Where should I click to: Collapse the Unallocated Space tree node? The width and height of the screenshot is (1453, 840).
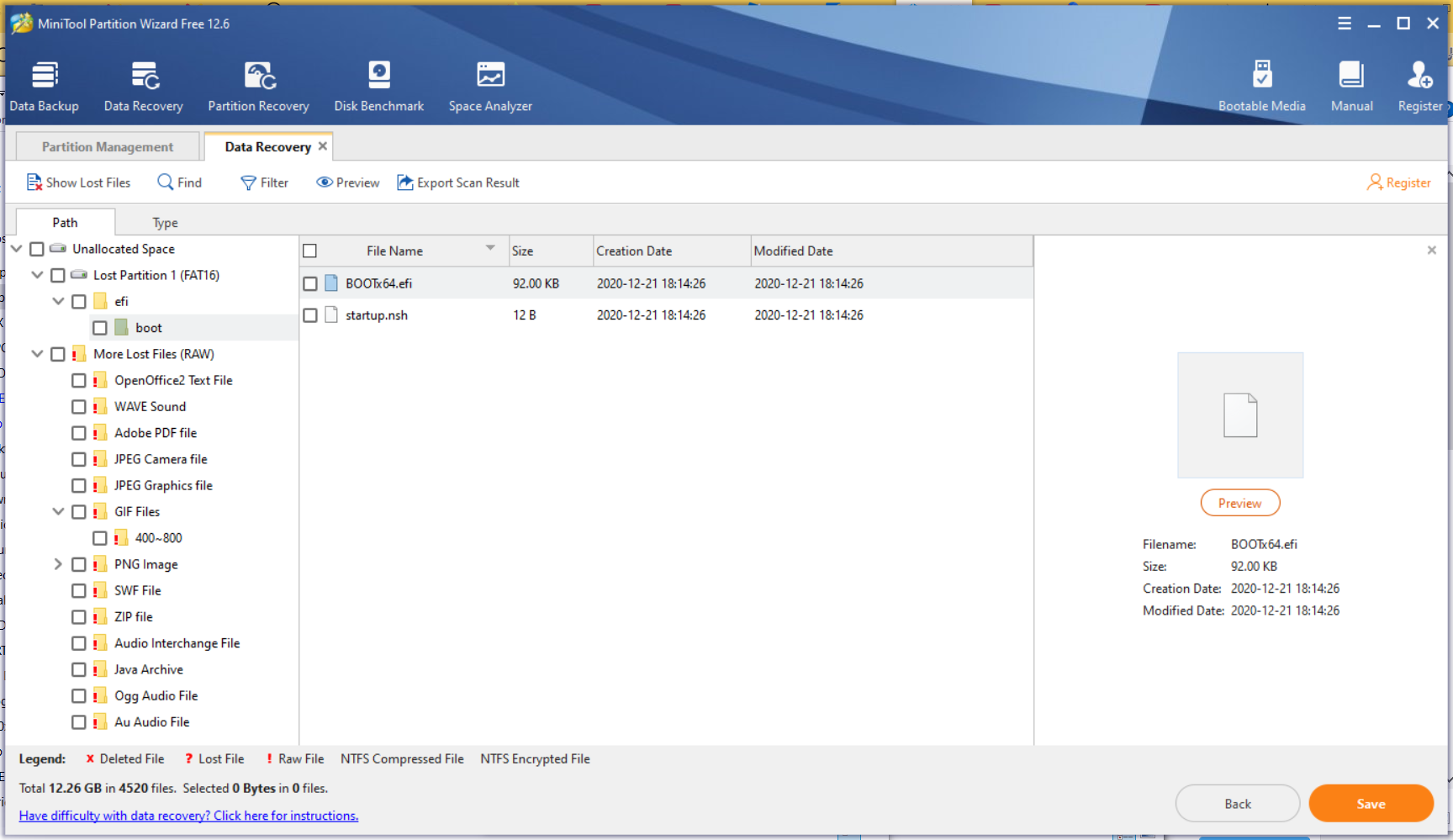(x=16, y=249)
